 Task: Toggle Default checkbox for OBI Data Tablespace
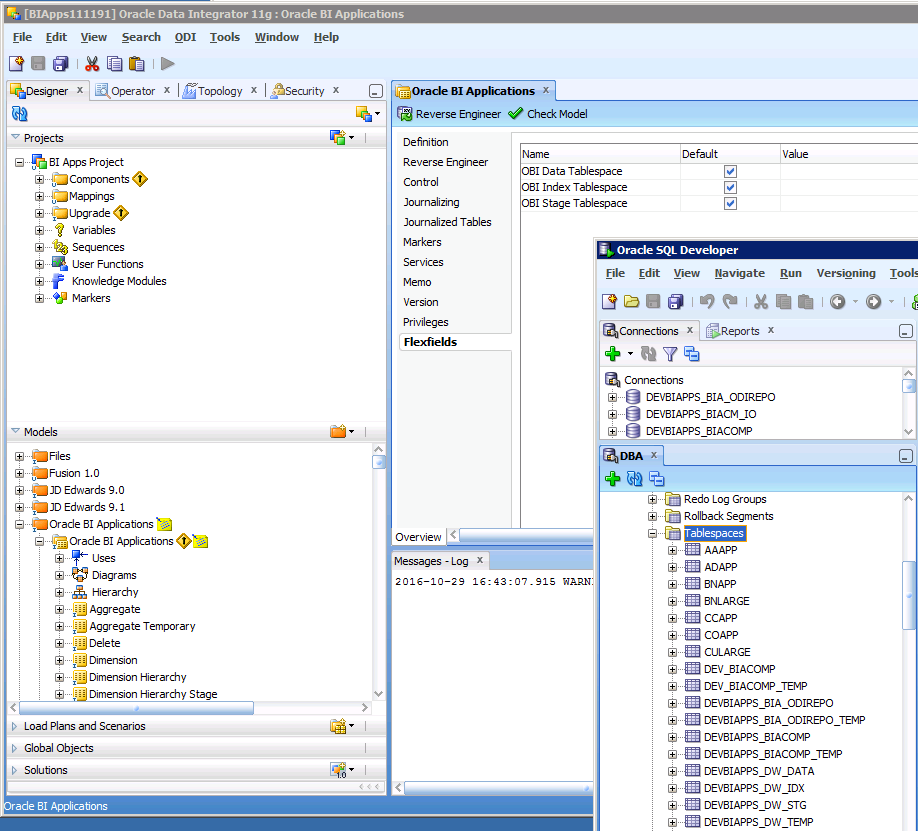730,171
